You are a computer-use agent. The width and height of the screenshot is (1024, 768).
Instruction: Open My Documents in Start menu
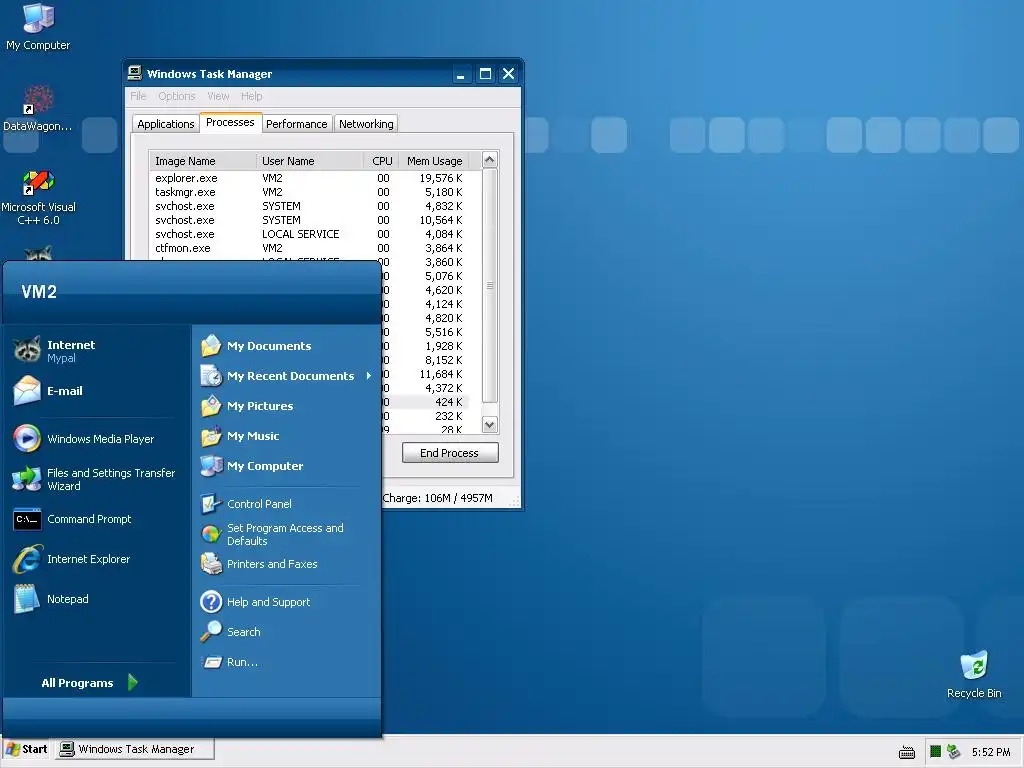pyautogui.click(x=255, y=345)
